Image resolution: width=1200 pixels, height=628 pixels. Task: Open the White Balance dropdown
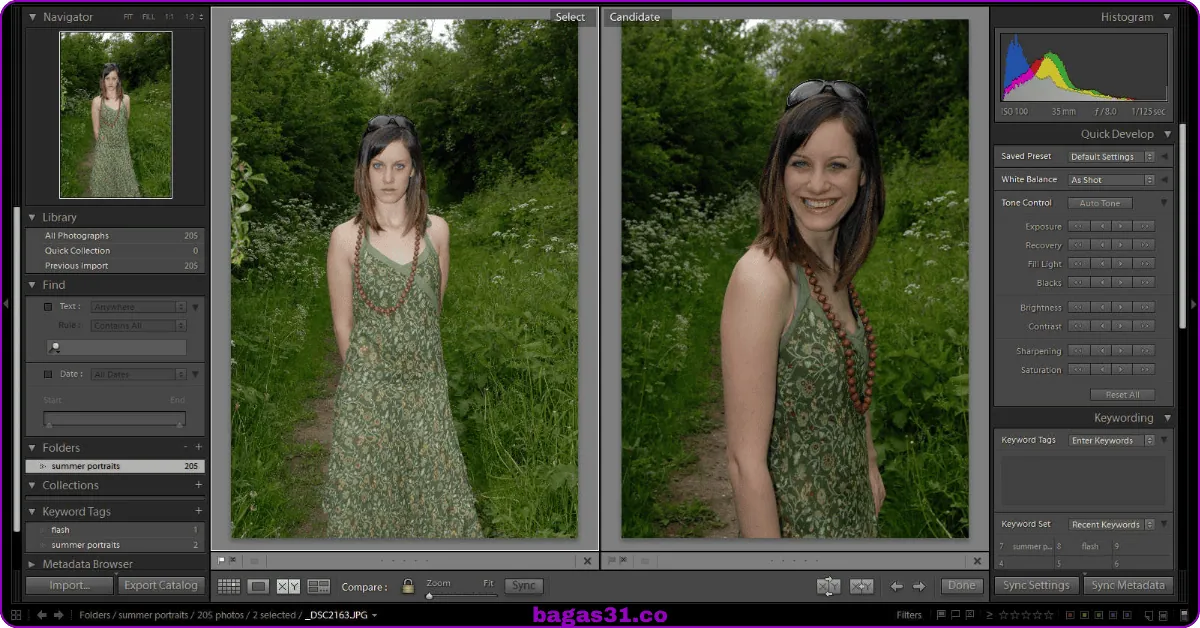[1111, 180]
